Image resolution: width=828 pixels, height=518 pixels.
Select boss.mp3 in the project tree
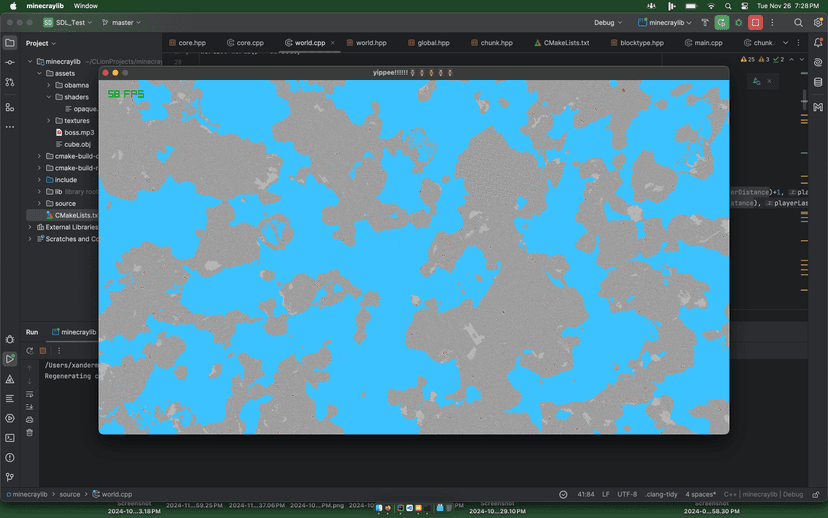78,132
